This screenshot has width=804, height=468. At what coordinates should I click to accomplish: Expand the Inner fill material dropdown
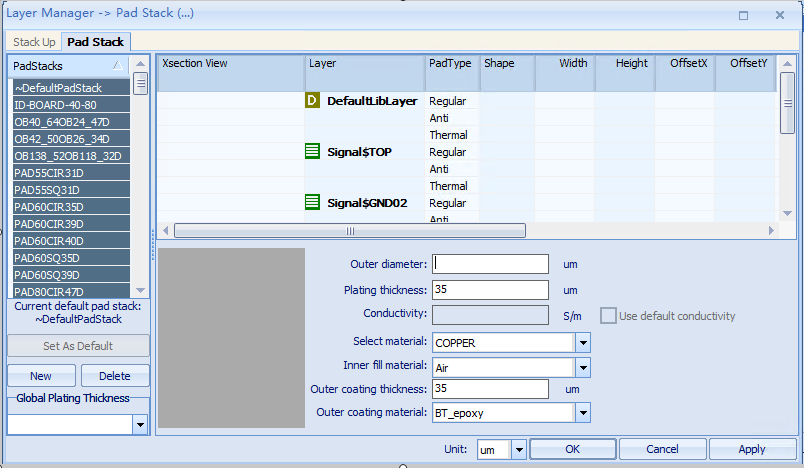coord(583,366)
